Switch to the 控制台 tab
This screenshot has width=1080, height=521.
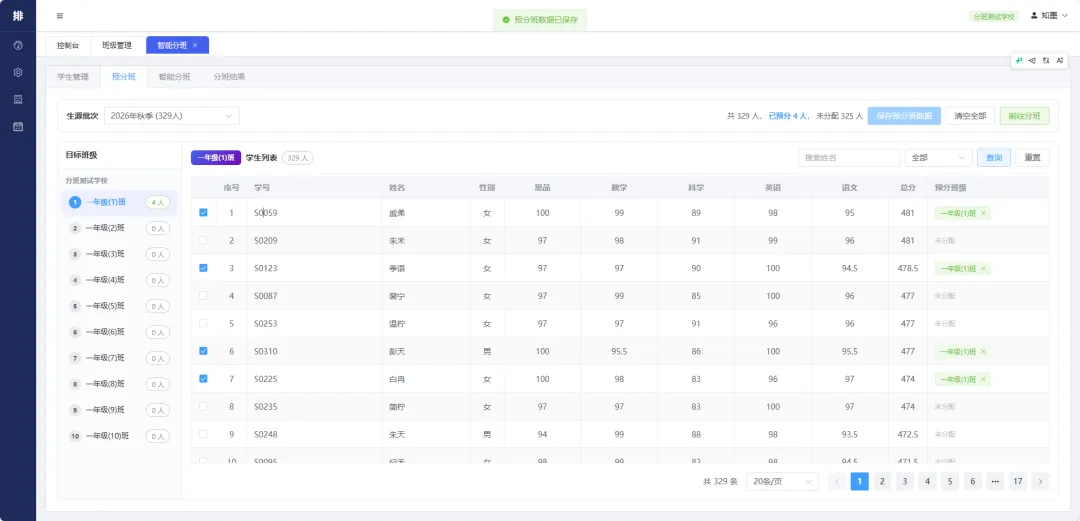(x=68, y=45)
